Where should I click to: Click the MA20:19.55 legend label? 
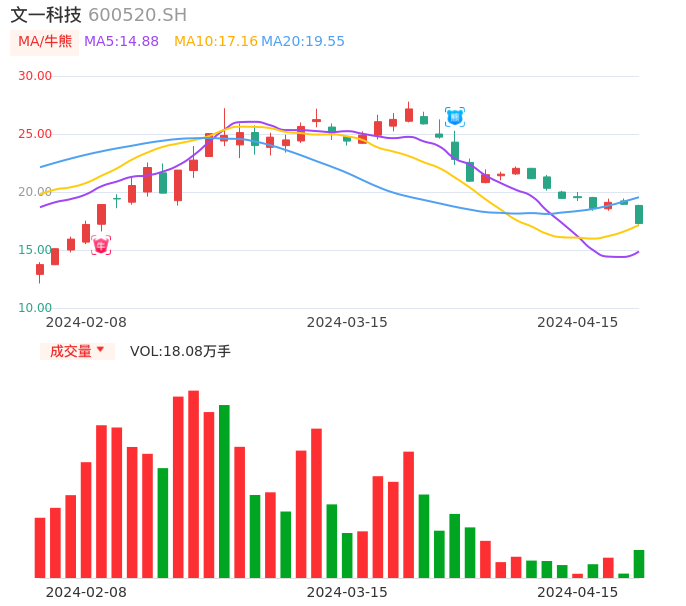(x=302, y=42)
